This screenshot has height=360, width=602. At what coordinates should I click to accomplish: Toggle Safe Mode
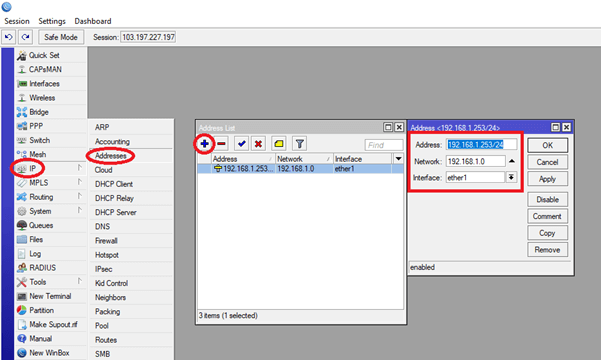point(61,37)
